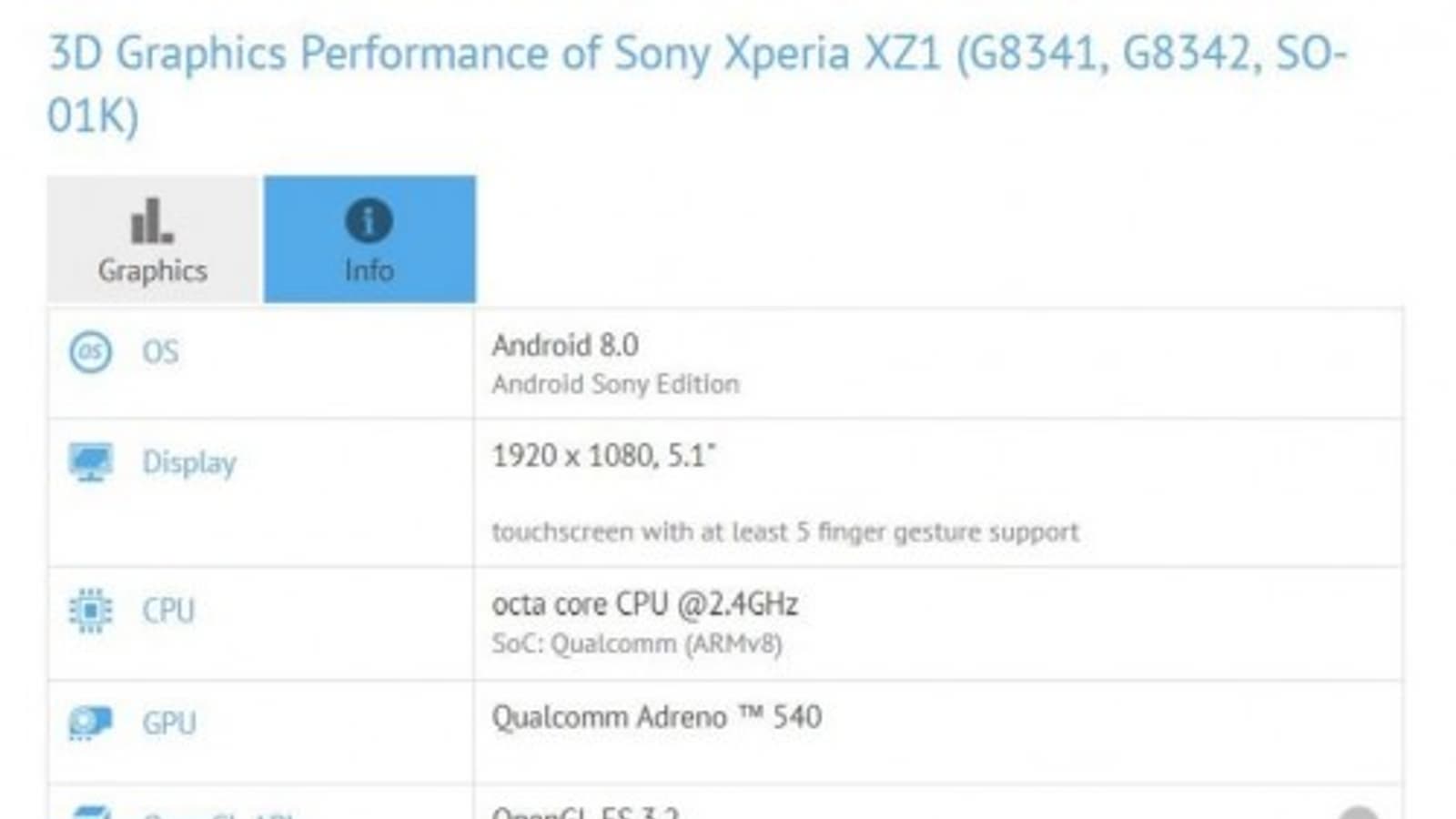
Task: Click the CPU chip icon
Action: (x=90, y=611)
